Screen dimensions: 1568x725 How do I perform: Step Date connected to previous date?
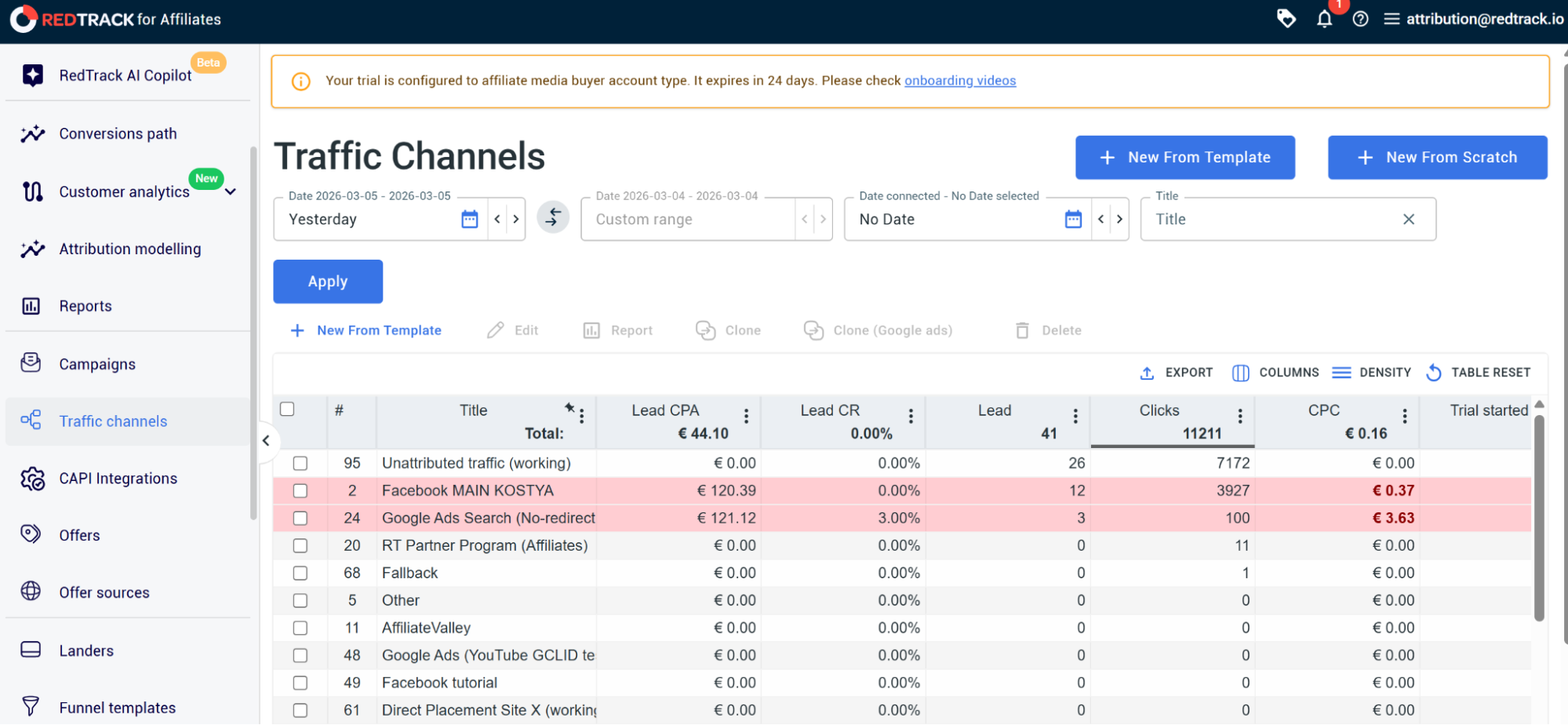1101,219
